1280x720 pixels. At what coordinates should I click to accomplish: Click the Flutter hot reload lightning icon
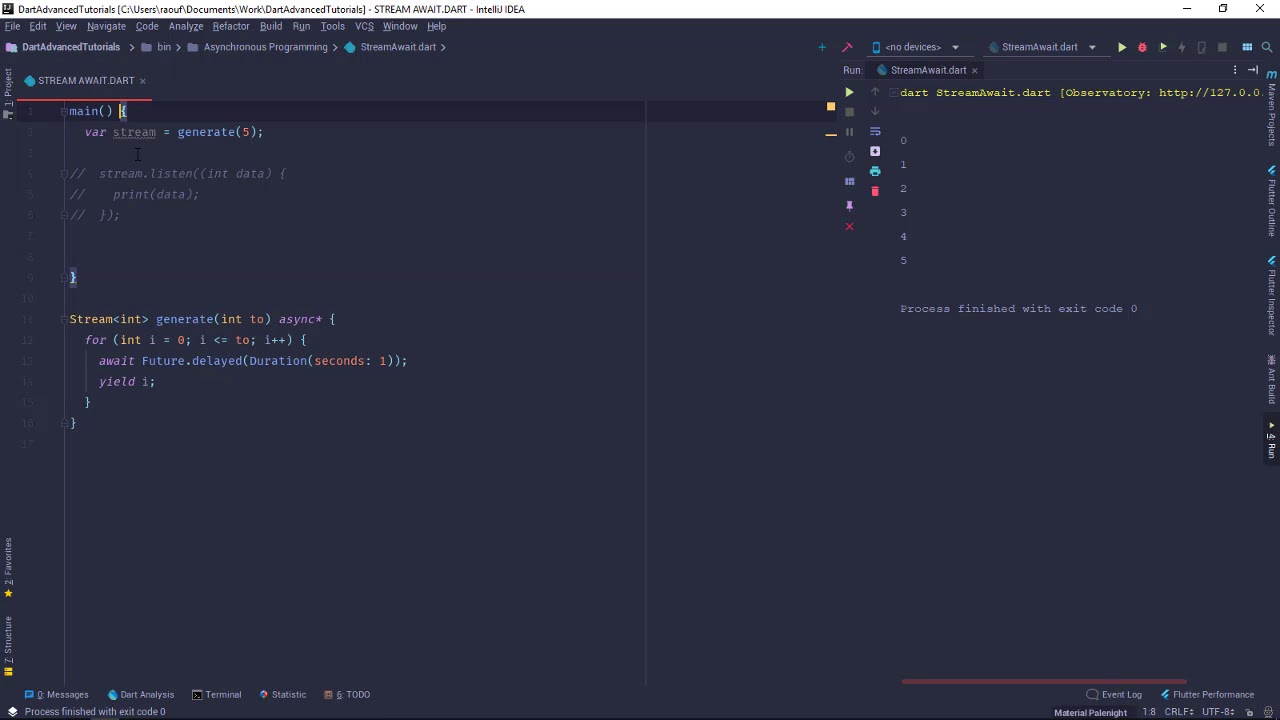(1182, 47)
